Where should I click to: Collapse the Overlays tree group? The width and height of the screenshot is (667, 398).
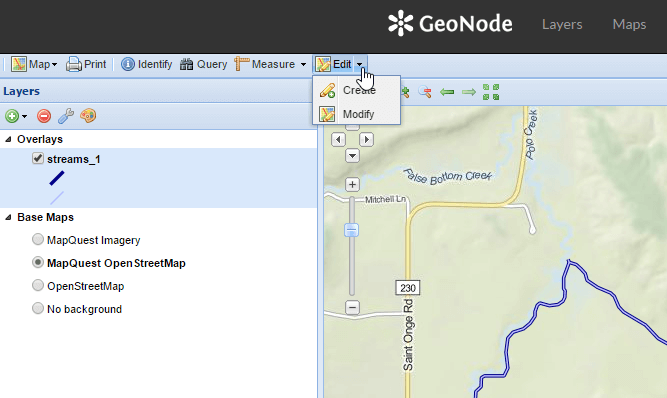pyautogui.click(x=8, y=139)
